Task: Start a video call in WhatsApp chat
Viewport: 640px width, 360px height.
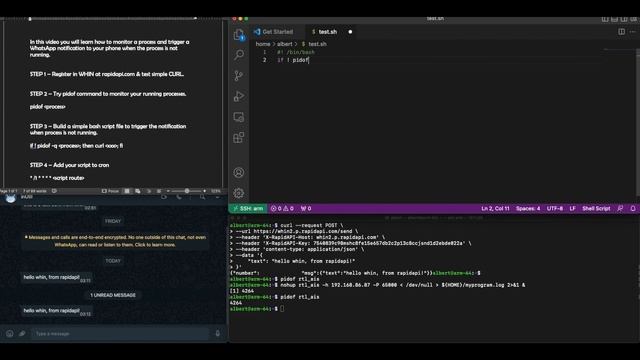Action: click(164, 197)
